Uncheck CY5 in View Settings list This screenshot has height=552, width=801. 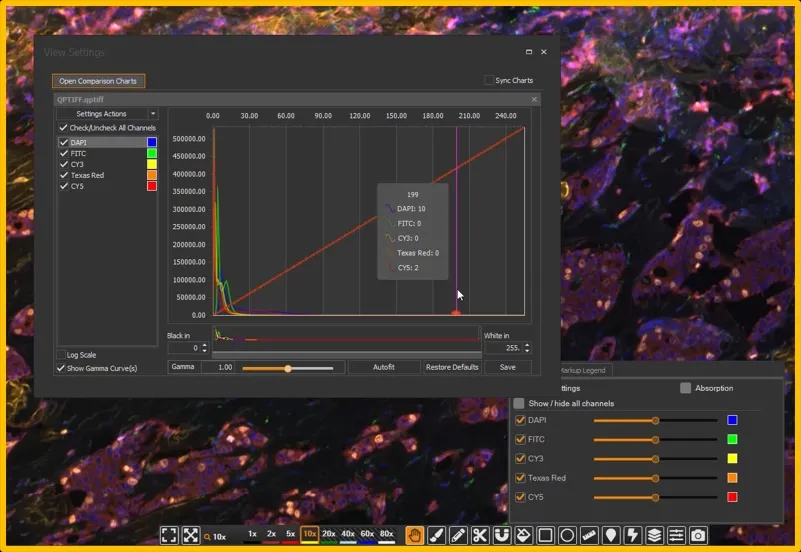click(x=64, y=186)
